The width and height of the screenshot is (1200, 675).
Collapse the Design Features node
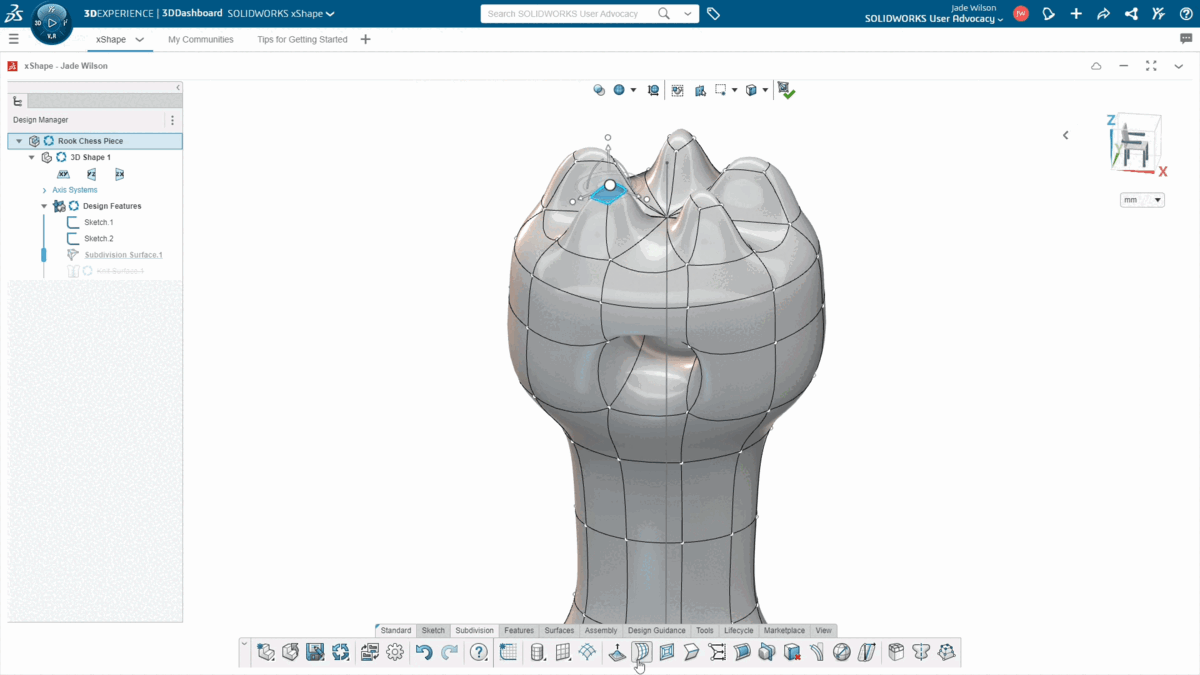(x=44, y=205)
